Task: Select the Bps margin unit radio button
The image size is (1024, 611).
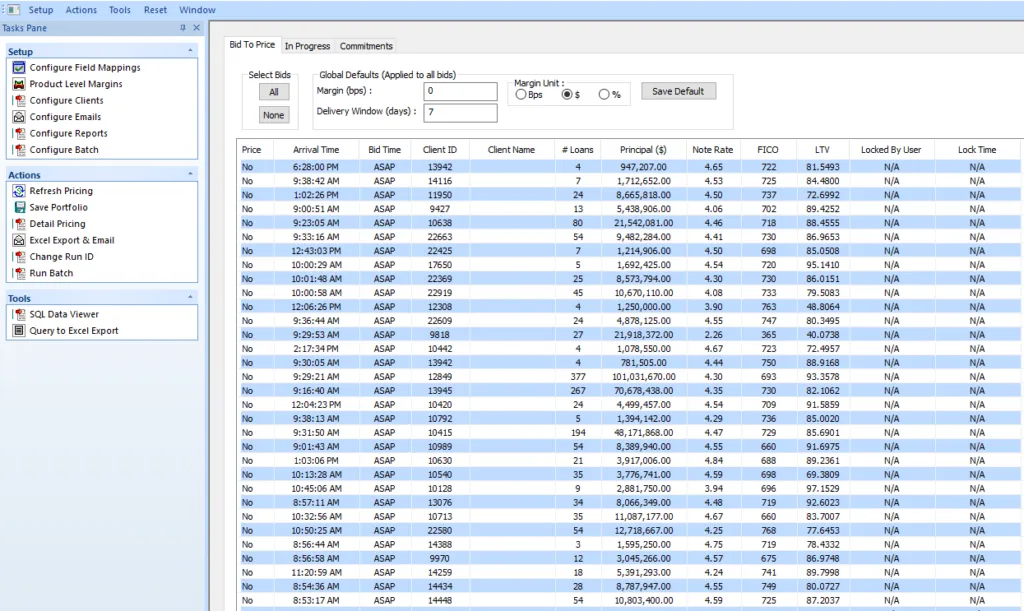Action: tap(519, 93)
